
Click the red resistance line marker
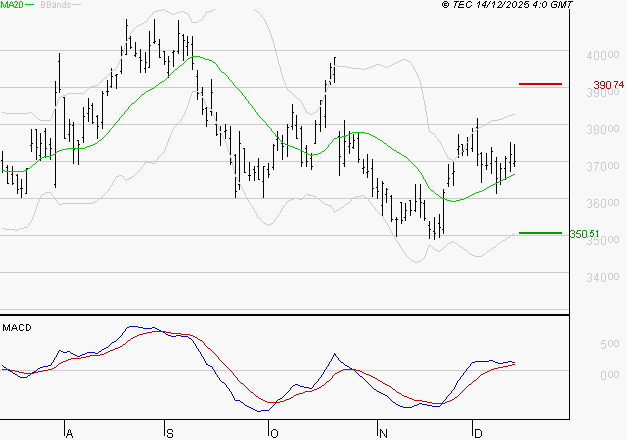point(540,84)
